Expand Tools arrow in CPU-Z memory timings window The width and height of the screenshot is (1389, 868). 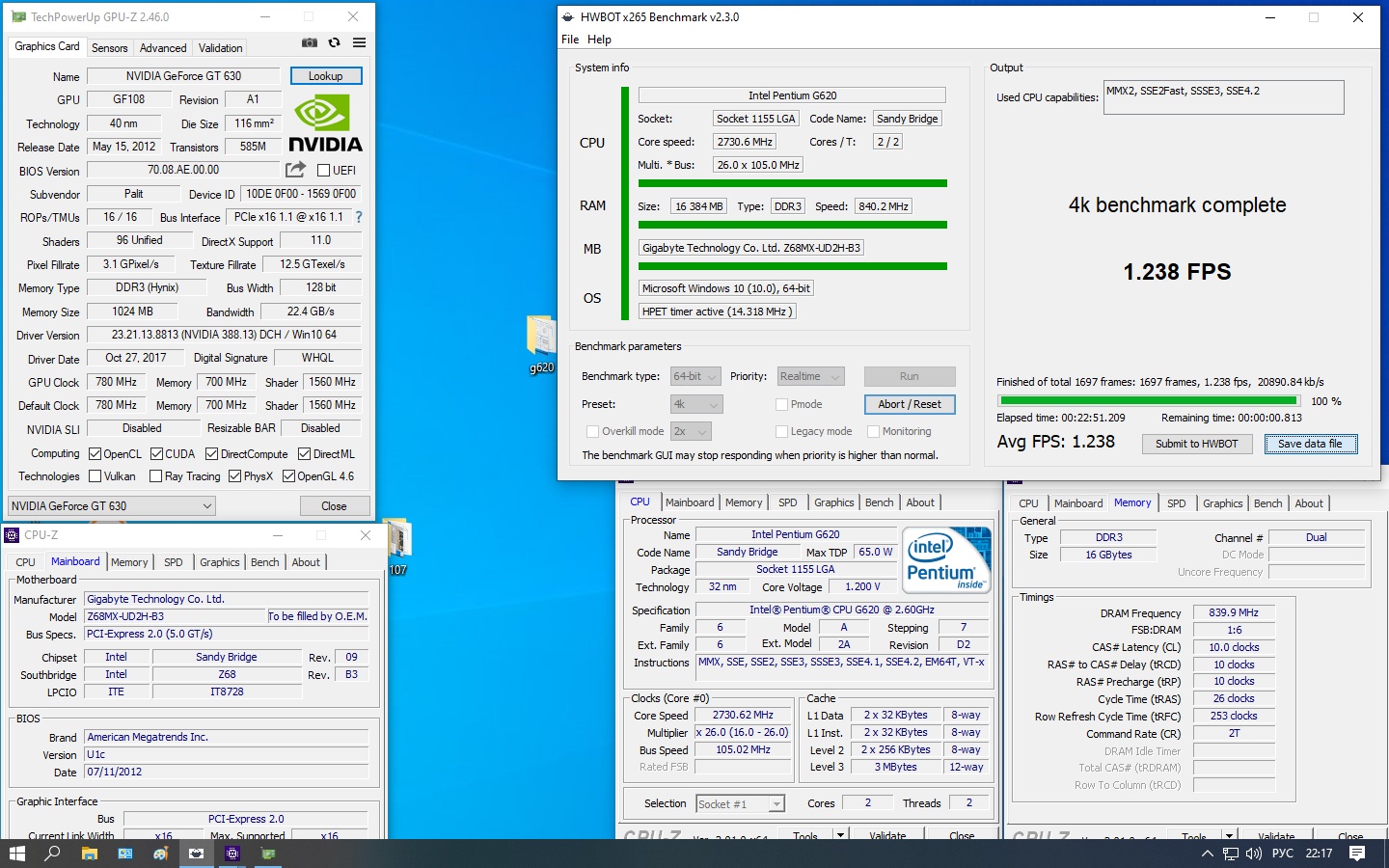pyautogui.click(x=1230, y=835)
